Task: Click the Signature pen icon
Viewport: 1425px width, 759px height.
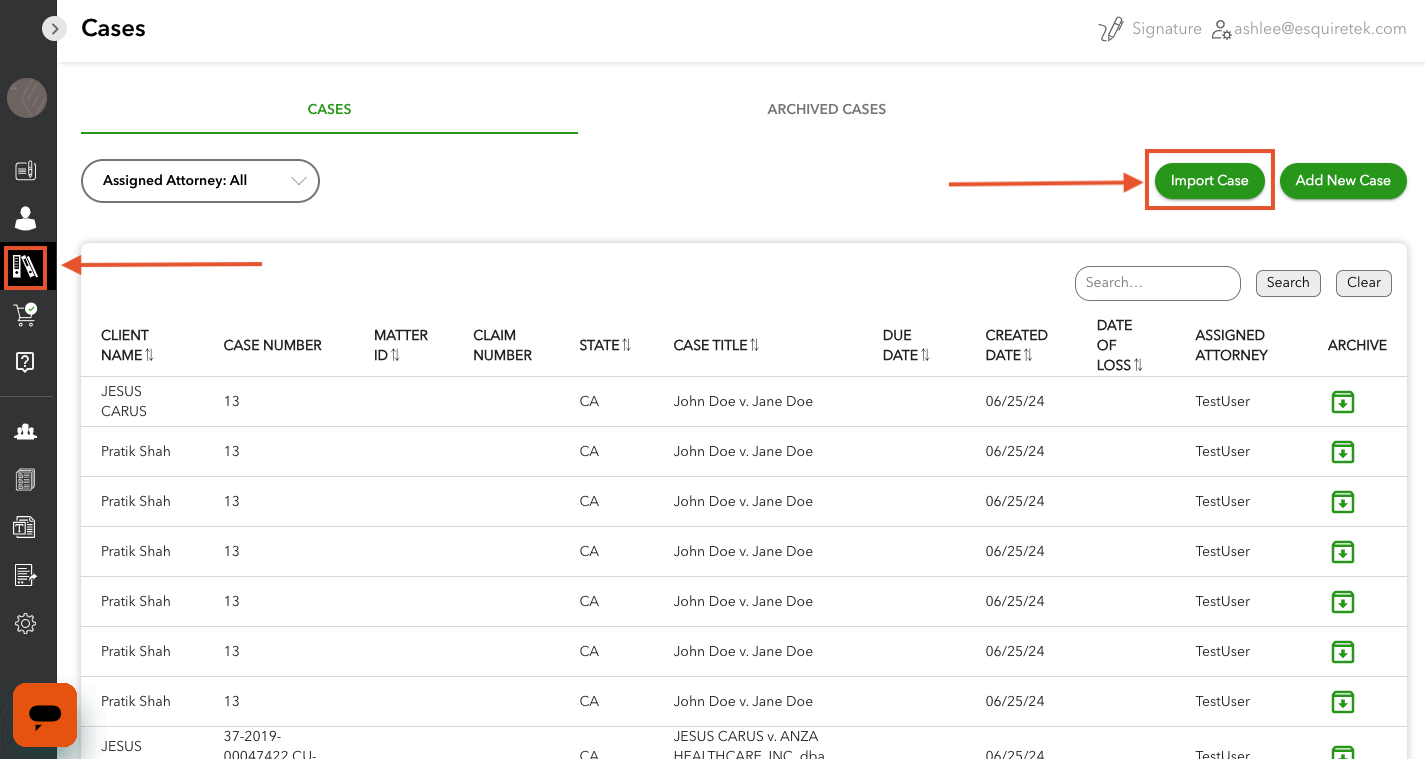Action: 1110,29
